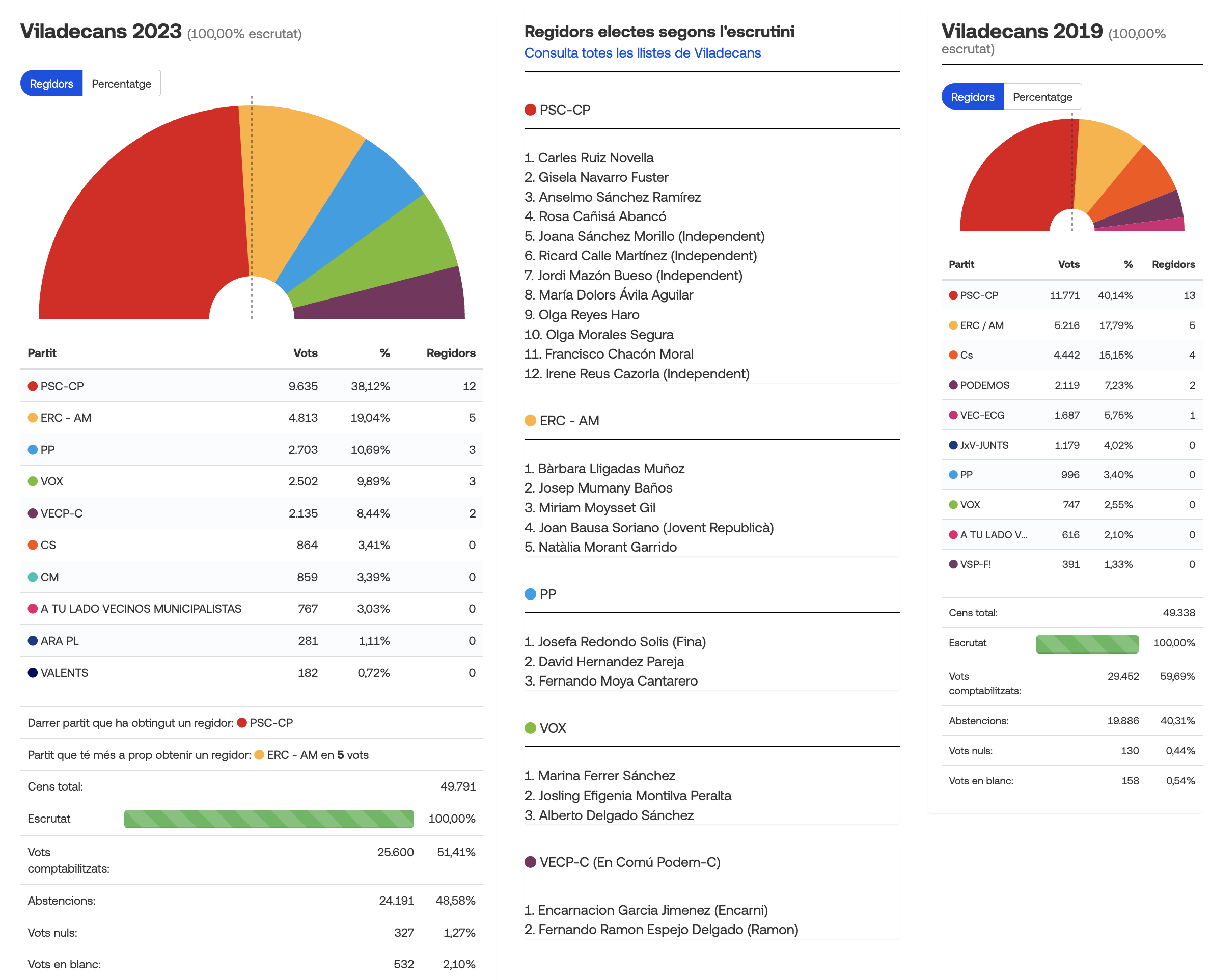
Task: Click the Abstencions value 24.191
Action: [x=396, y=901]
